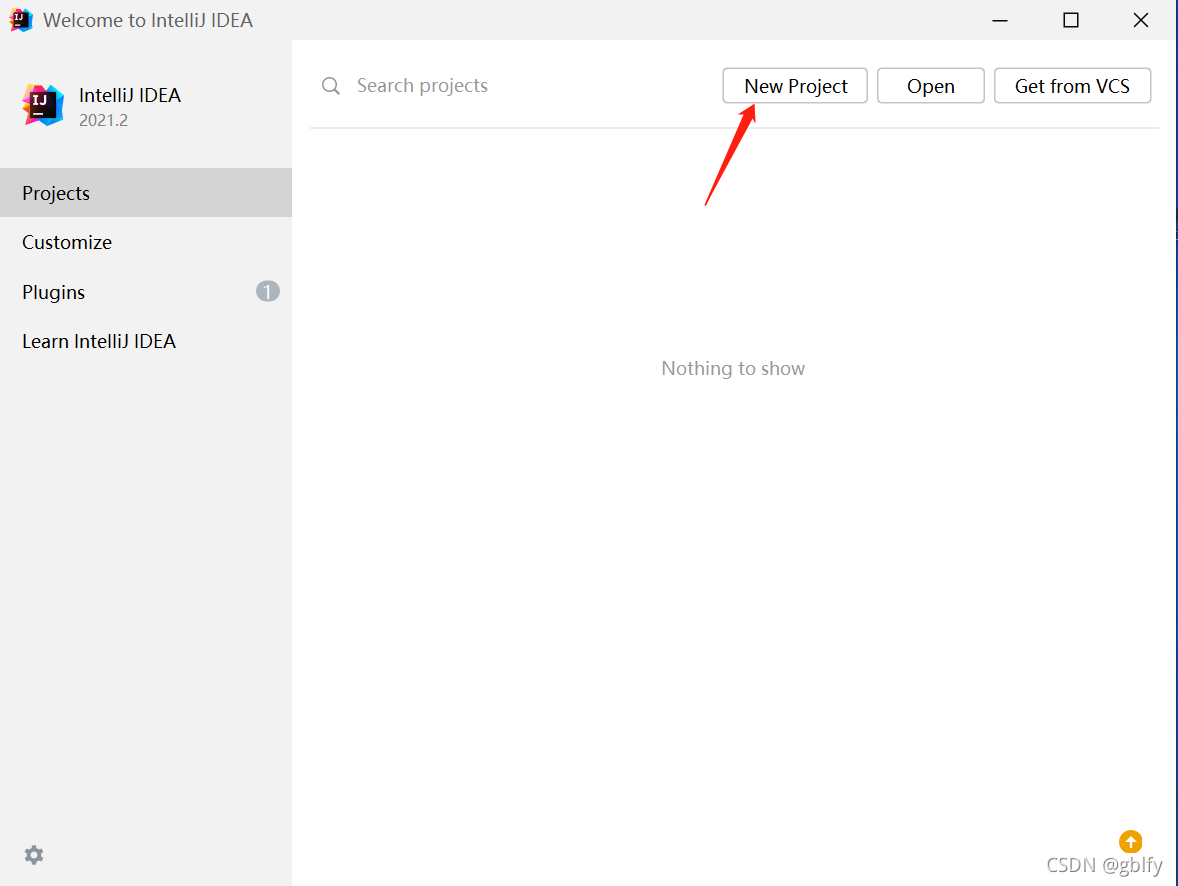
Task: Open the Customize section
Action: click(x=146, y=242)
